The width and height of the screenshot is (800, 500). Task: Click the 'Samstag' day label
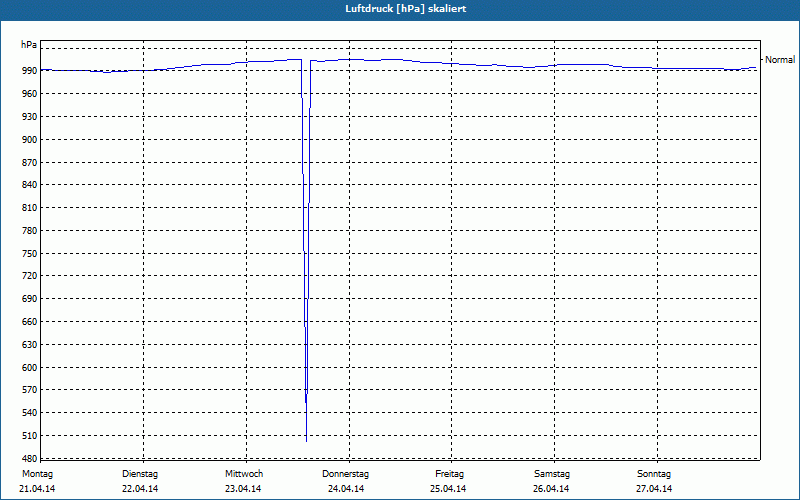(552, 474)
